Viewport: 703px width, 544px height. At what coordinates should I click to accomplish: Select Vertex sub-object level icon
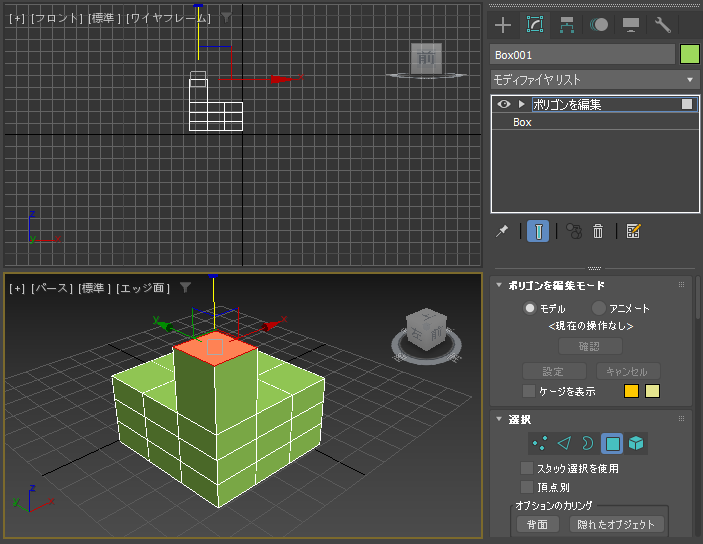[x=540, y=444]
